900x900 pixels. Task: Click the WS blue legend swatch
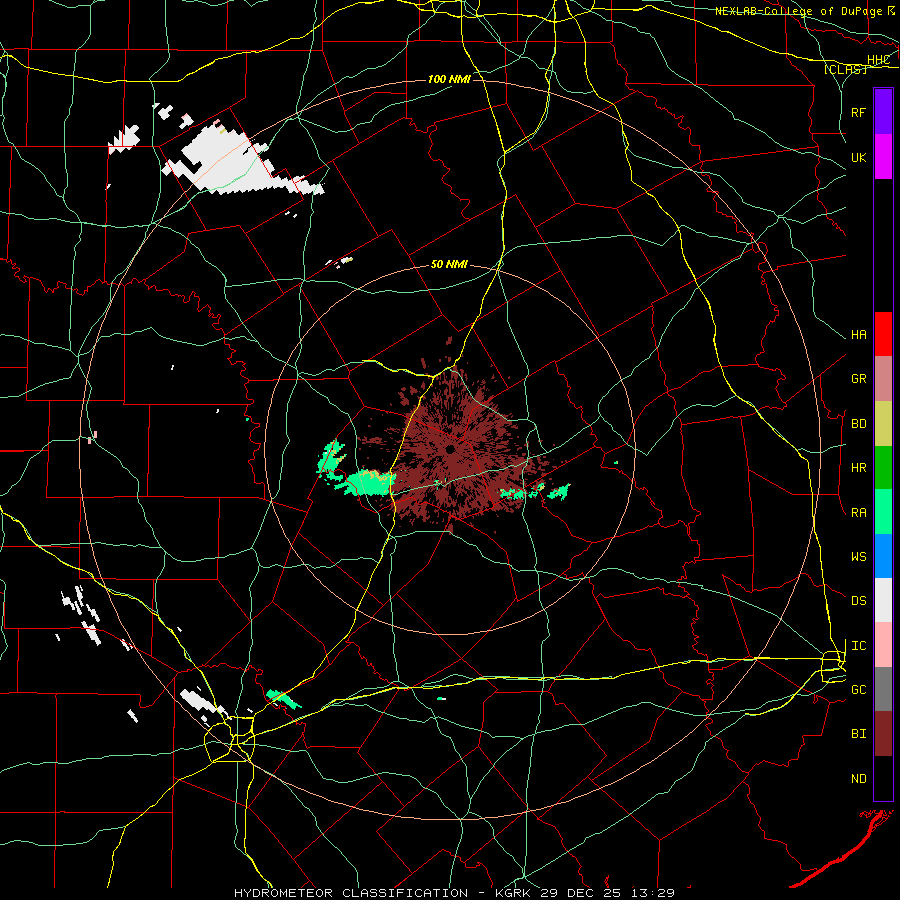tap(883, 556)
